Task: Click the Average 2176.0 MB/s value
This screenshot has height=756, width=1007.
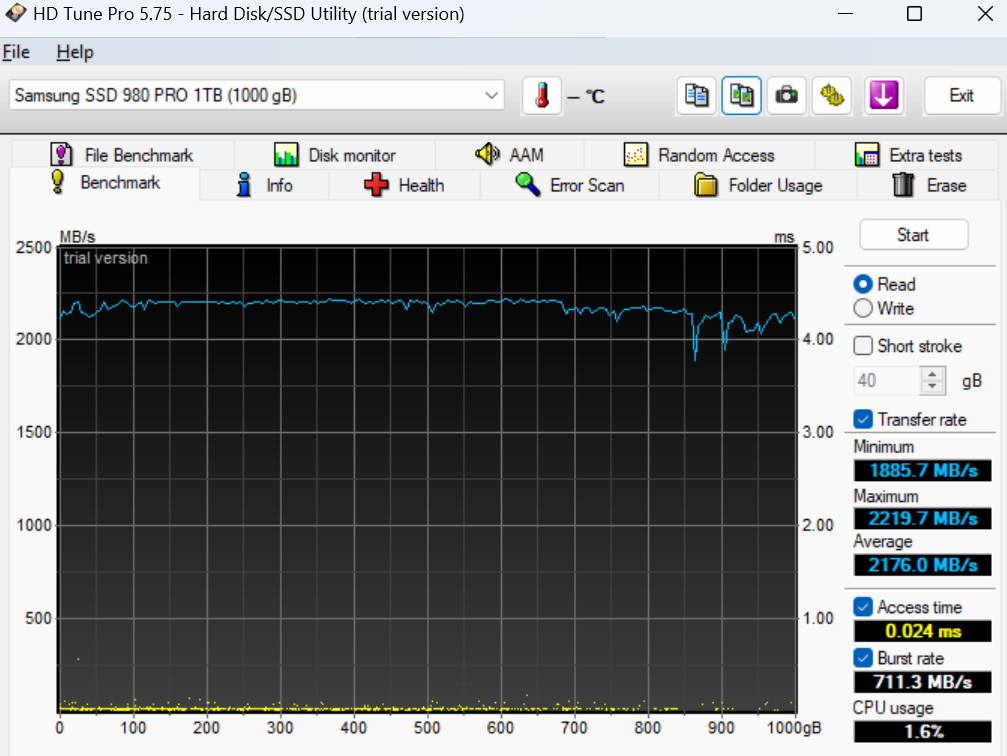Action: [x=923, y=565]
